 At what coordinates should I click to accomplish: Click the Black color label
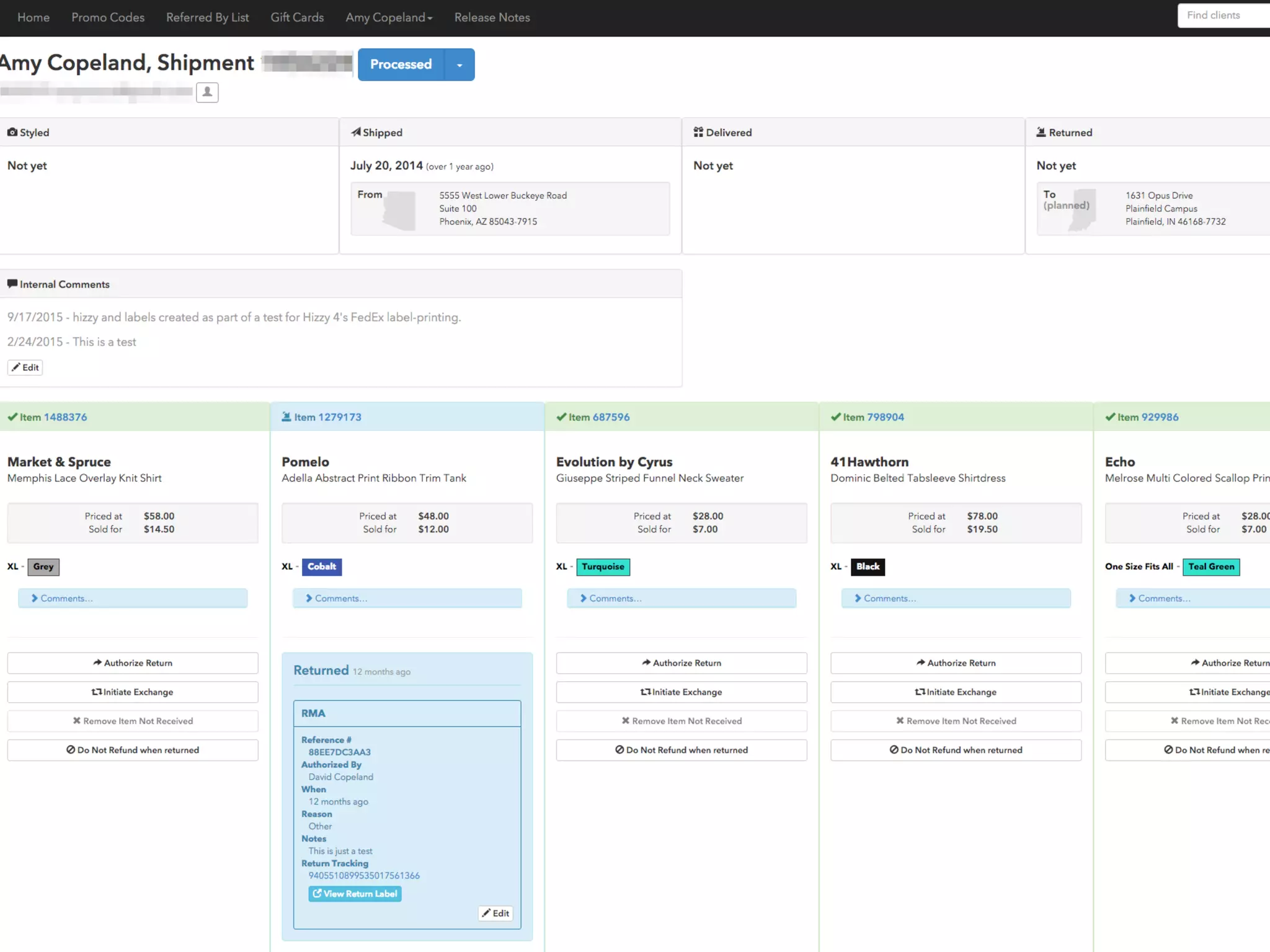(868, 566)
